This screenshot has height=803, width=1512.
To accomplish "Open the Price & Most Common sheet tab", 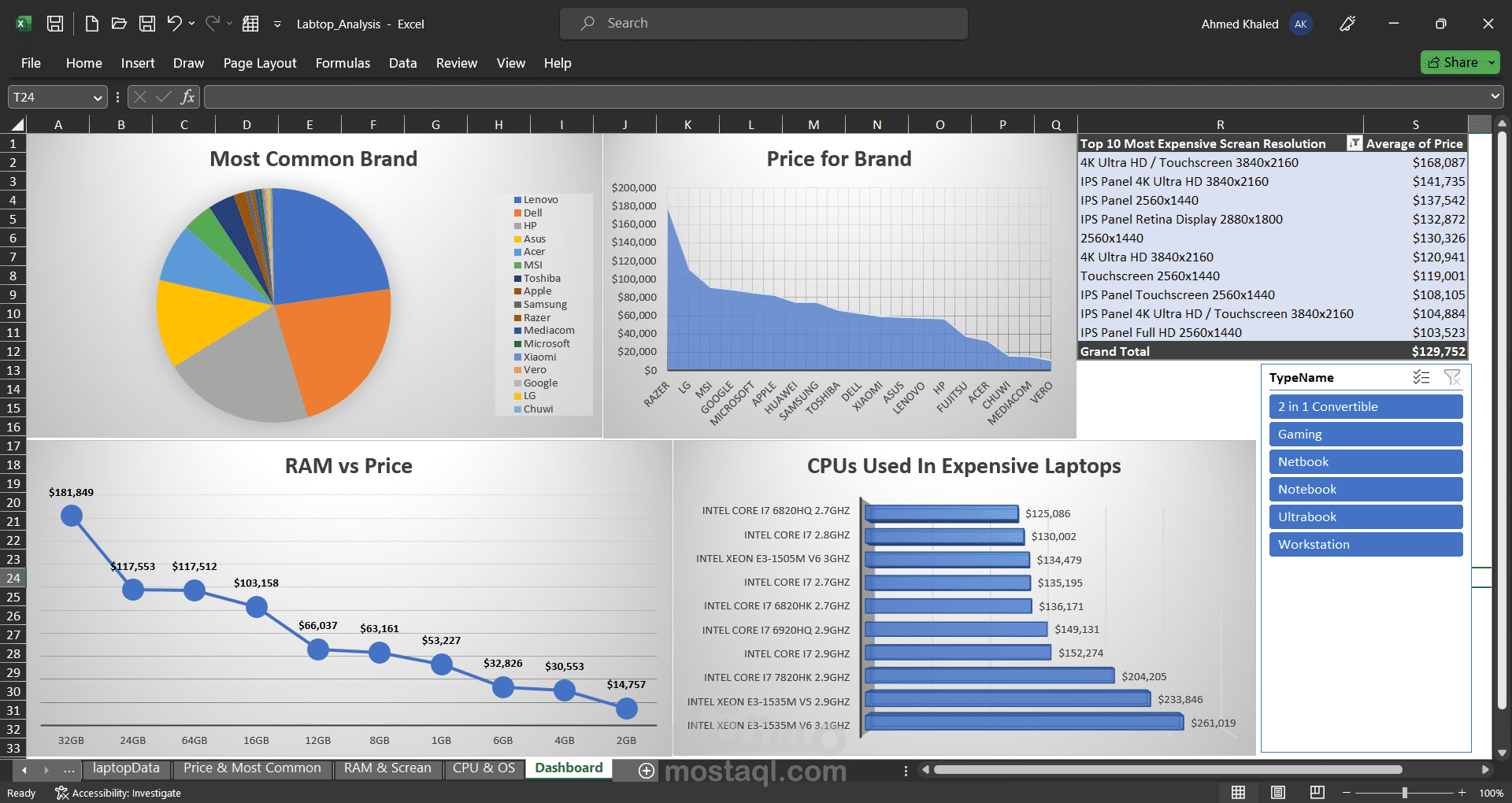I will 252,768.
